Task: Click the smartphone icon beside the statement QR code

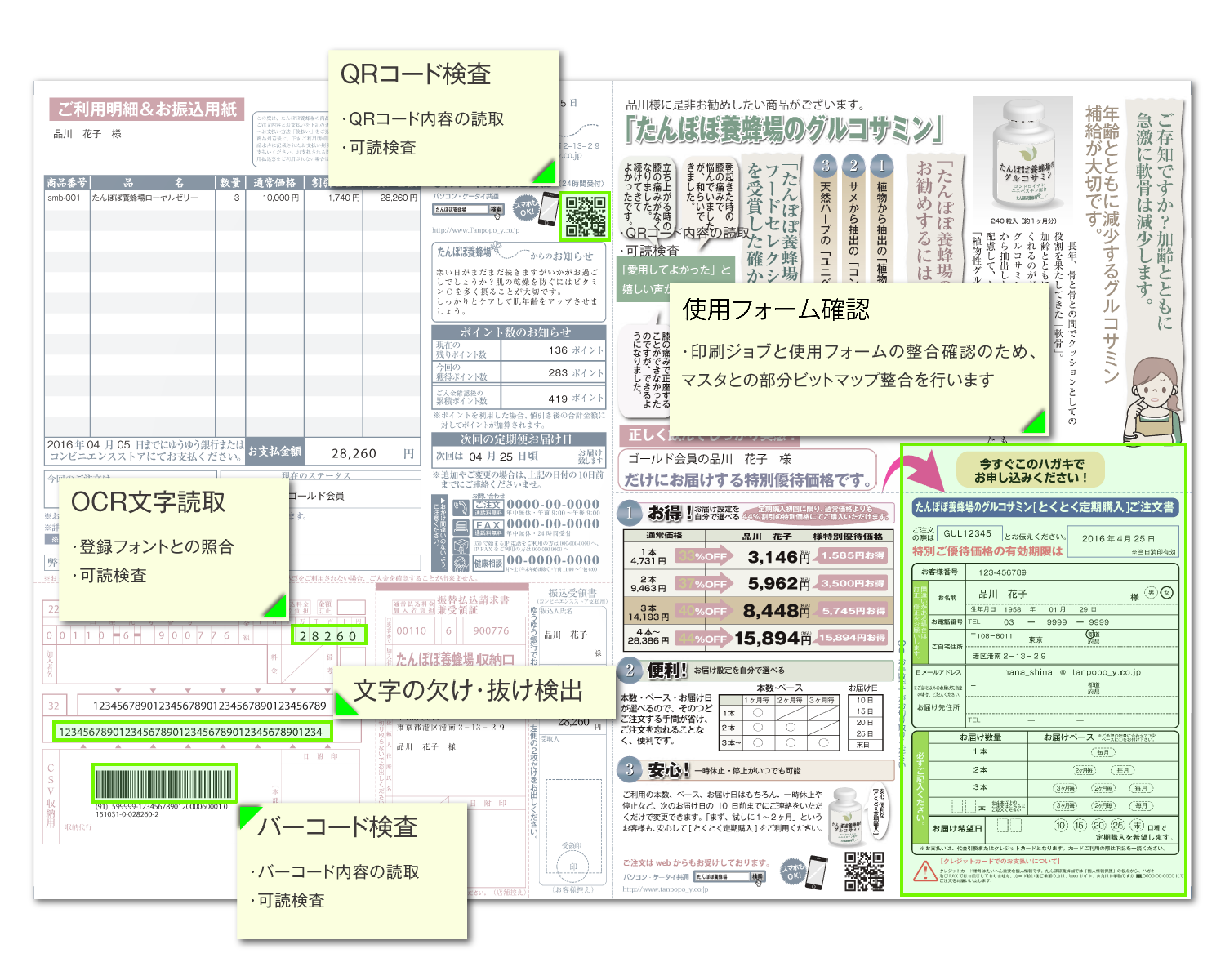Action: tap(549, 209)
